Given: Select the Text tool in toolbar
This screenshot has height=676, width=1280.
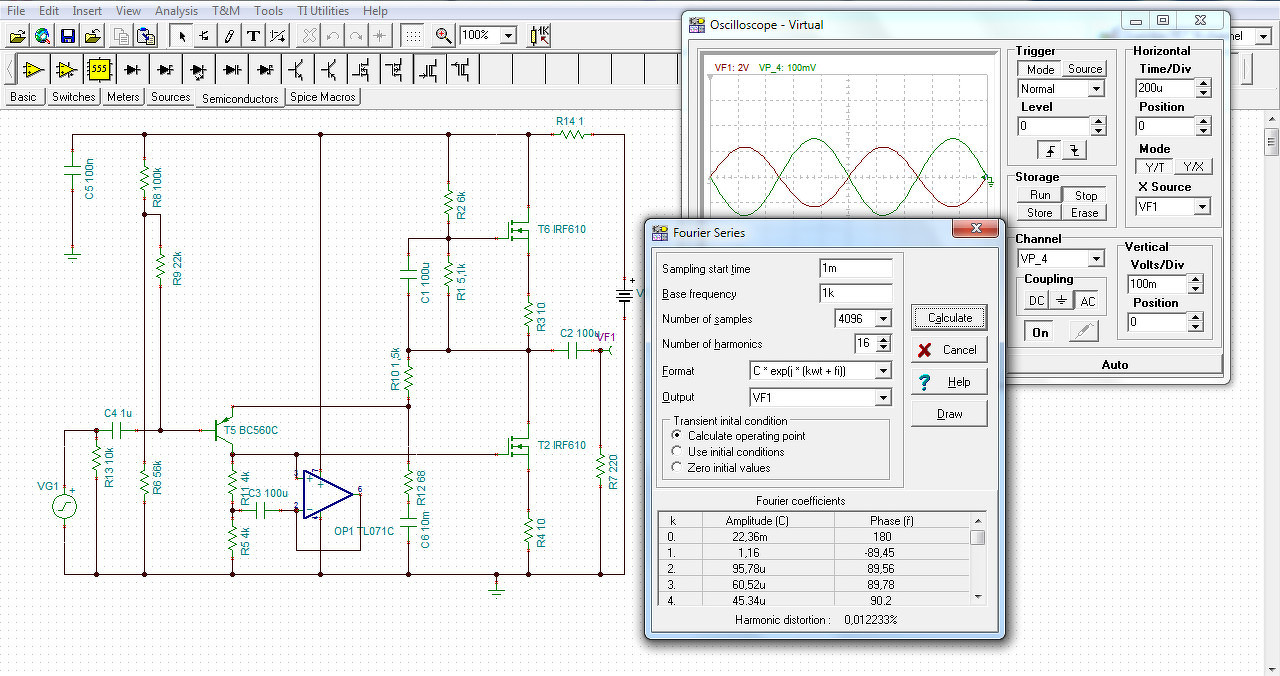Looking at the screenshot, I should pos(254,36).
